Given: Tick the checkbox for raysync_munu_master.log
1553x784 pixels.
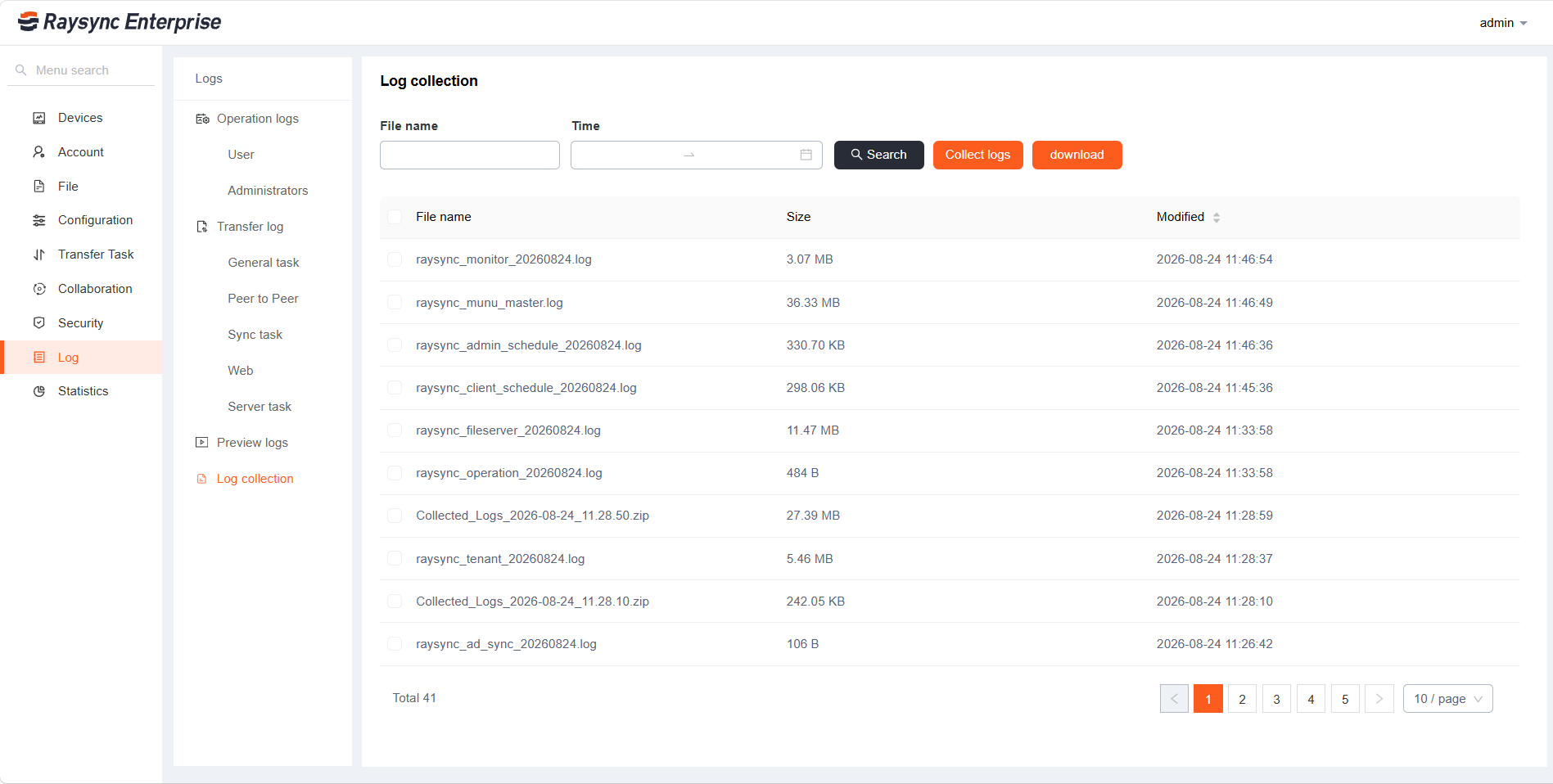Looking at the screenshot, I should [x=395, y=303].
